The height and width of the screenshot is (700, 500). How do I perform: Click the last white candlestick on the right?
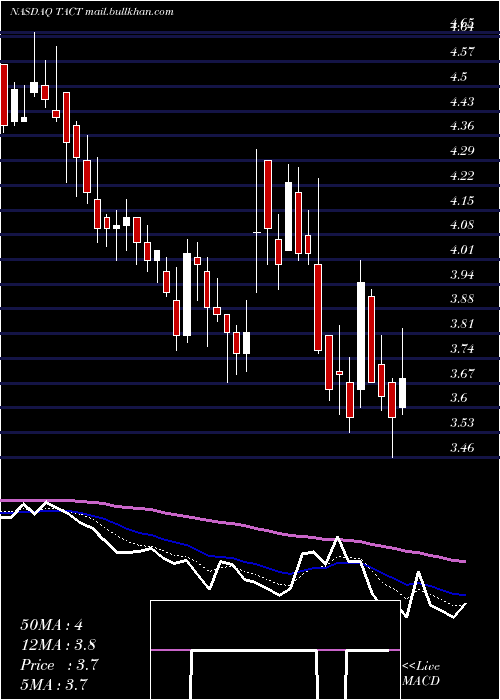tap(403, 393)
